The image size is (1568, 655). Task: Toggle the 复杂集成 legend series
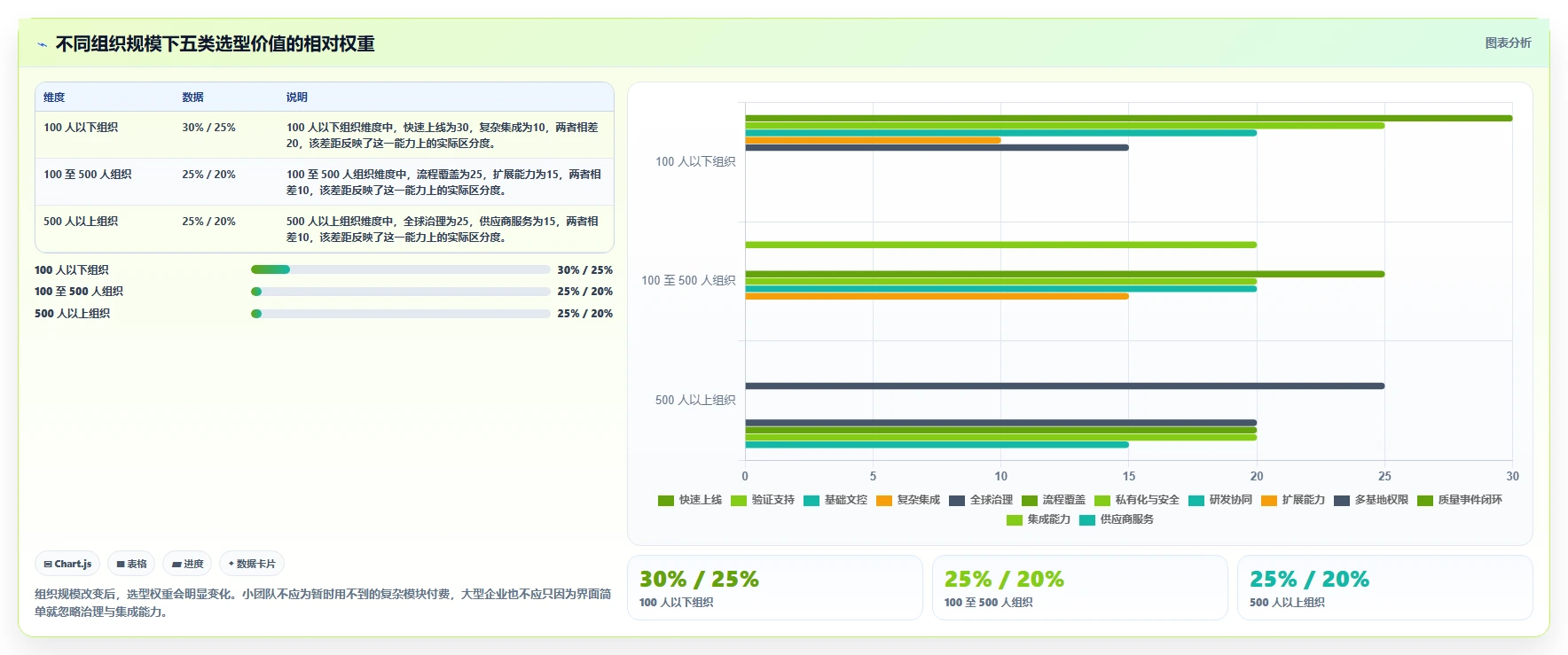tap(908, 500)
